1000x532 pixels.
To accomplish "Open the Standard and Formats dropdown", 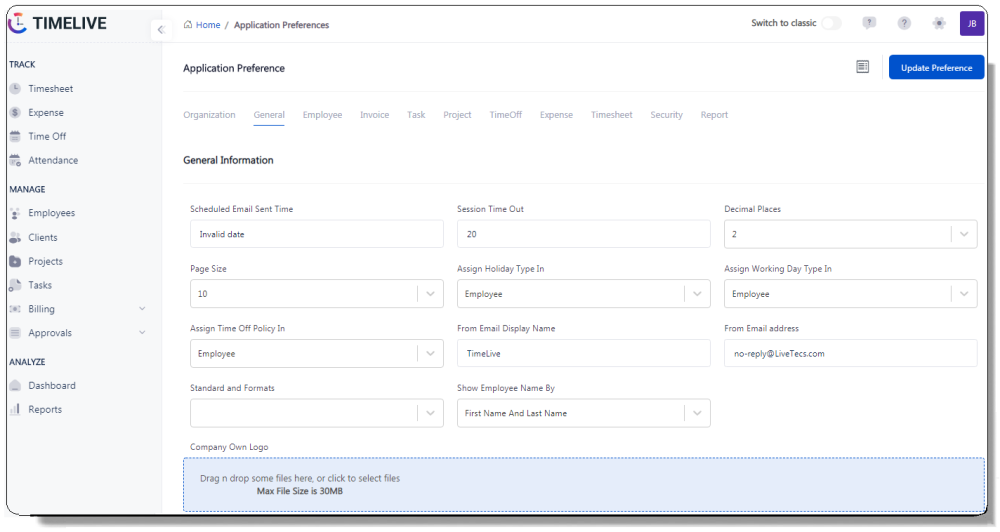I will (x=316, y=413).
